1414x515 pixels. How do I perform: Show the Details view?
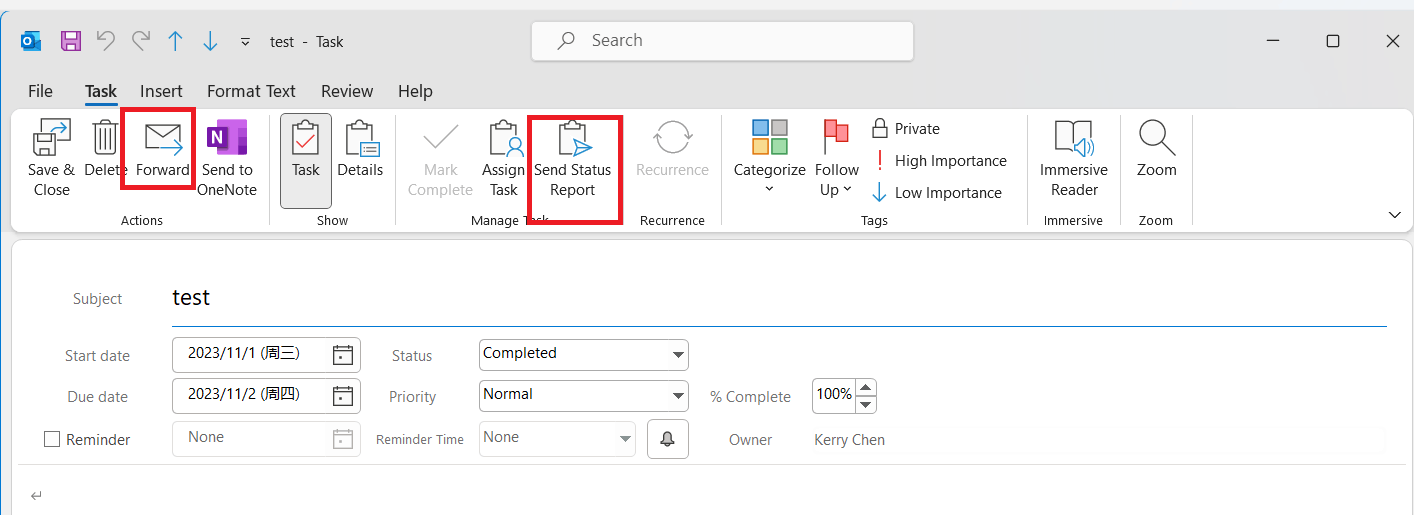coord(360,150)
